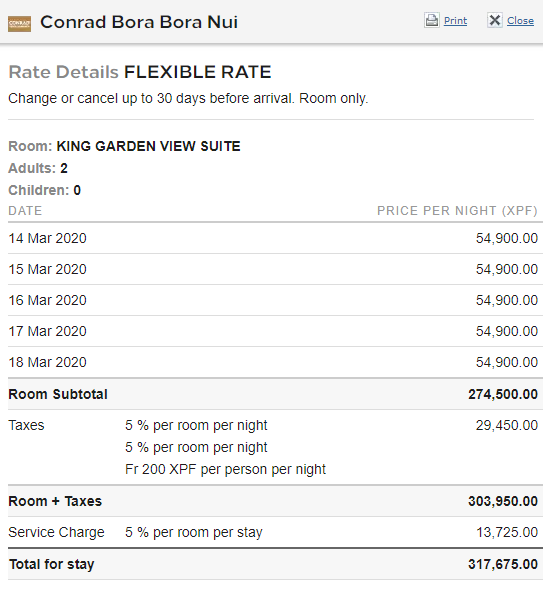The image size is (543, 593).
Task: Select the Conrad Bora Bora Nui title
Action: pos(139,22)
